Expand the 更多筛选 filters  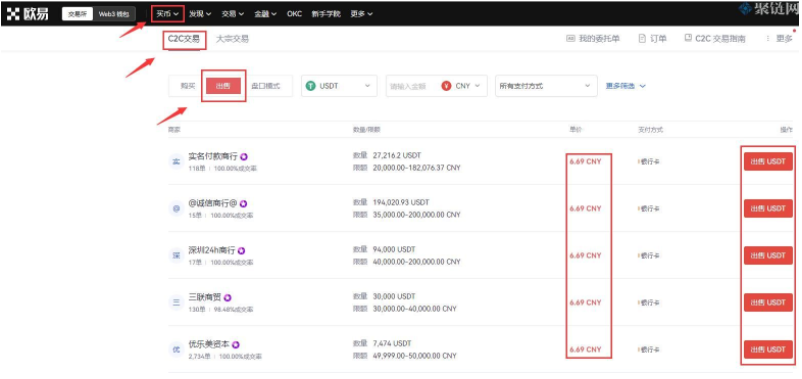click(626, 86)
